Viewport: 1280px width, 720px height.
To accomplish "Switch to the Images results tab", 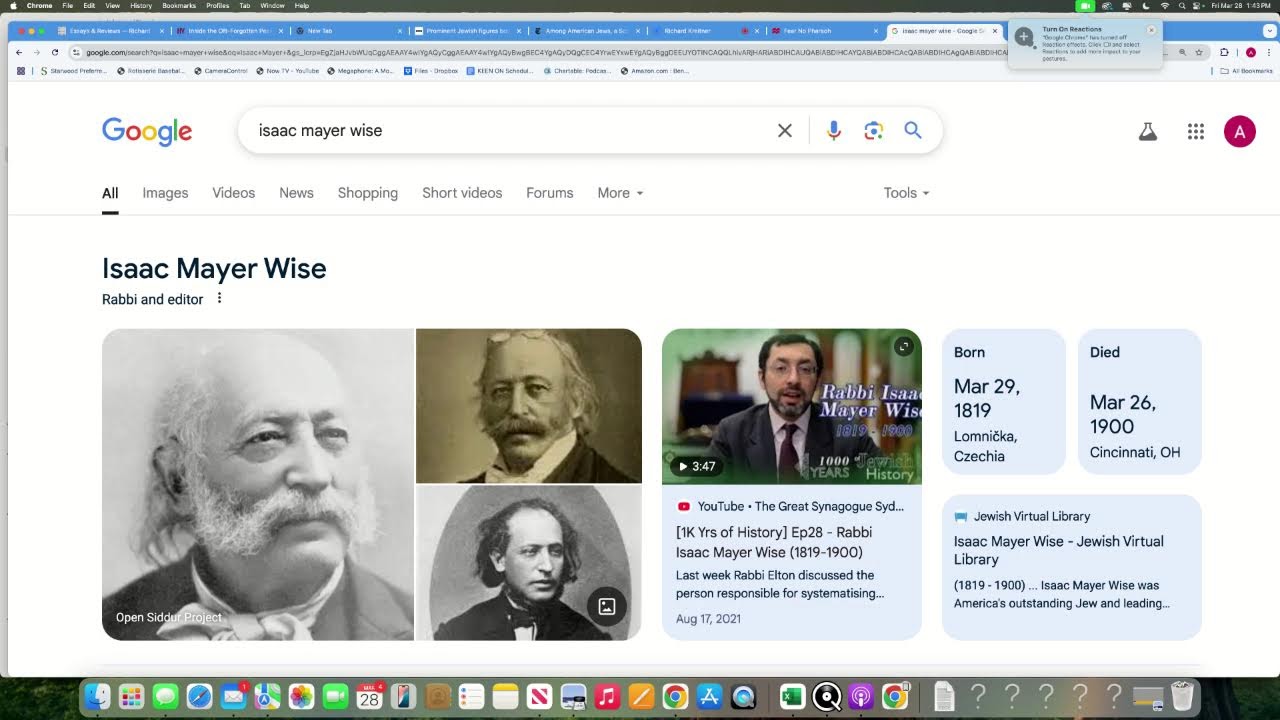I will coord(165,193).
